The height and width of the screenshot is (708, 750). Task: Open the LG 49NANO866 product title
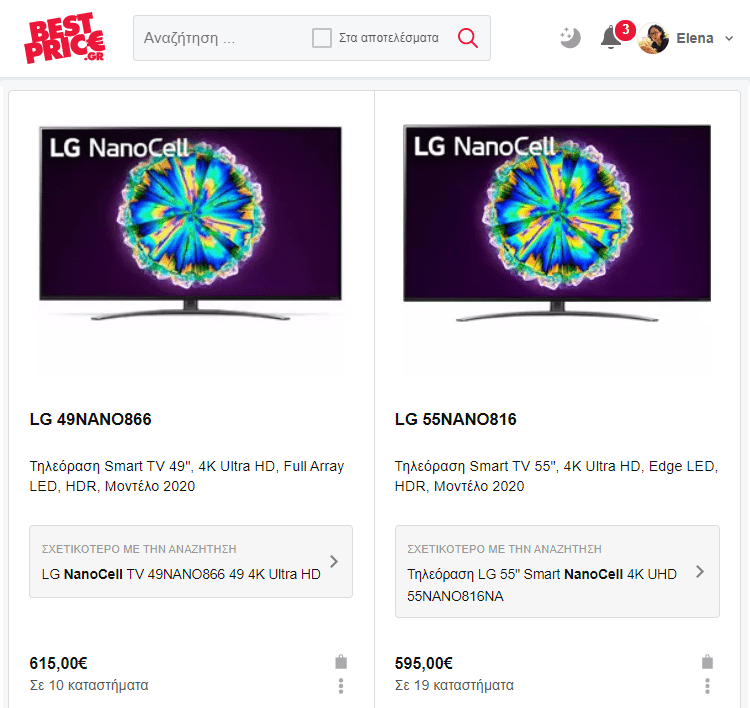pyautogui.click(x=90, y=420)
